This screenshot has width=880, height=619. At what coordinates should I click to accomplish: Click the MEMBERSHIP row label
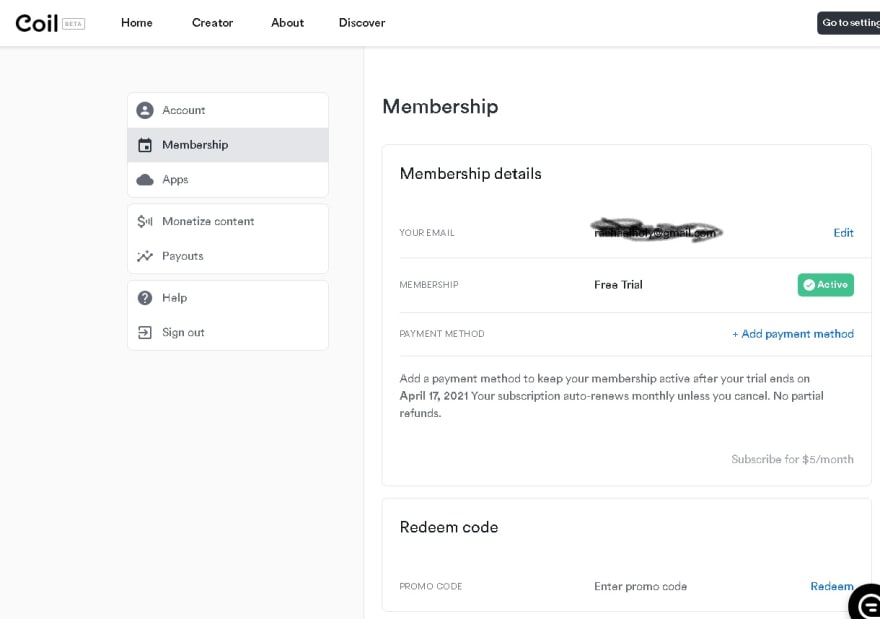tap(429, 285)
